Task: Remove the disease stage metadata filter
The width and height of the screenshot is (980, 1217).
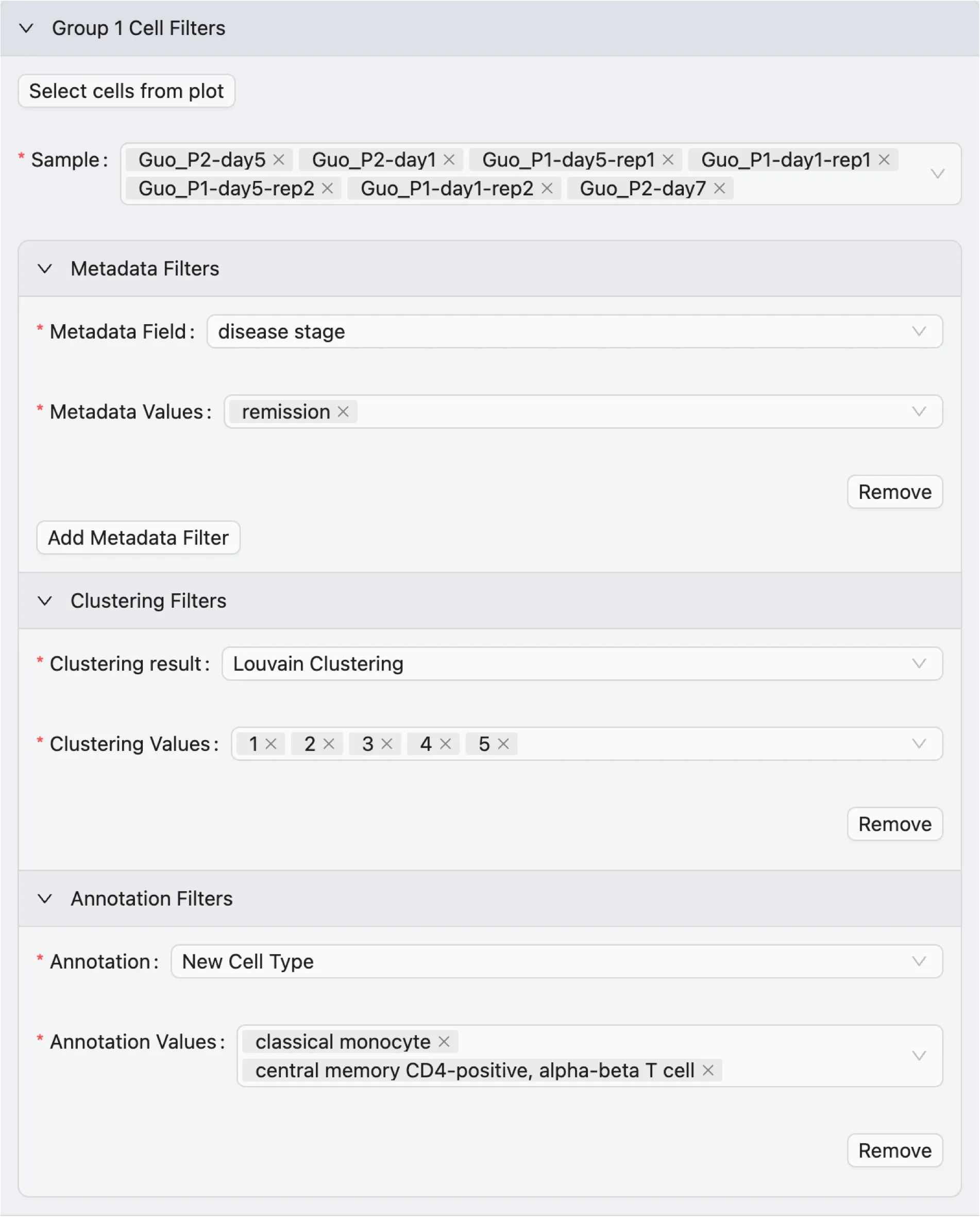Action: 894,492
